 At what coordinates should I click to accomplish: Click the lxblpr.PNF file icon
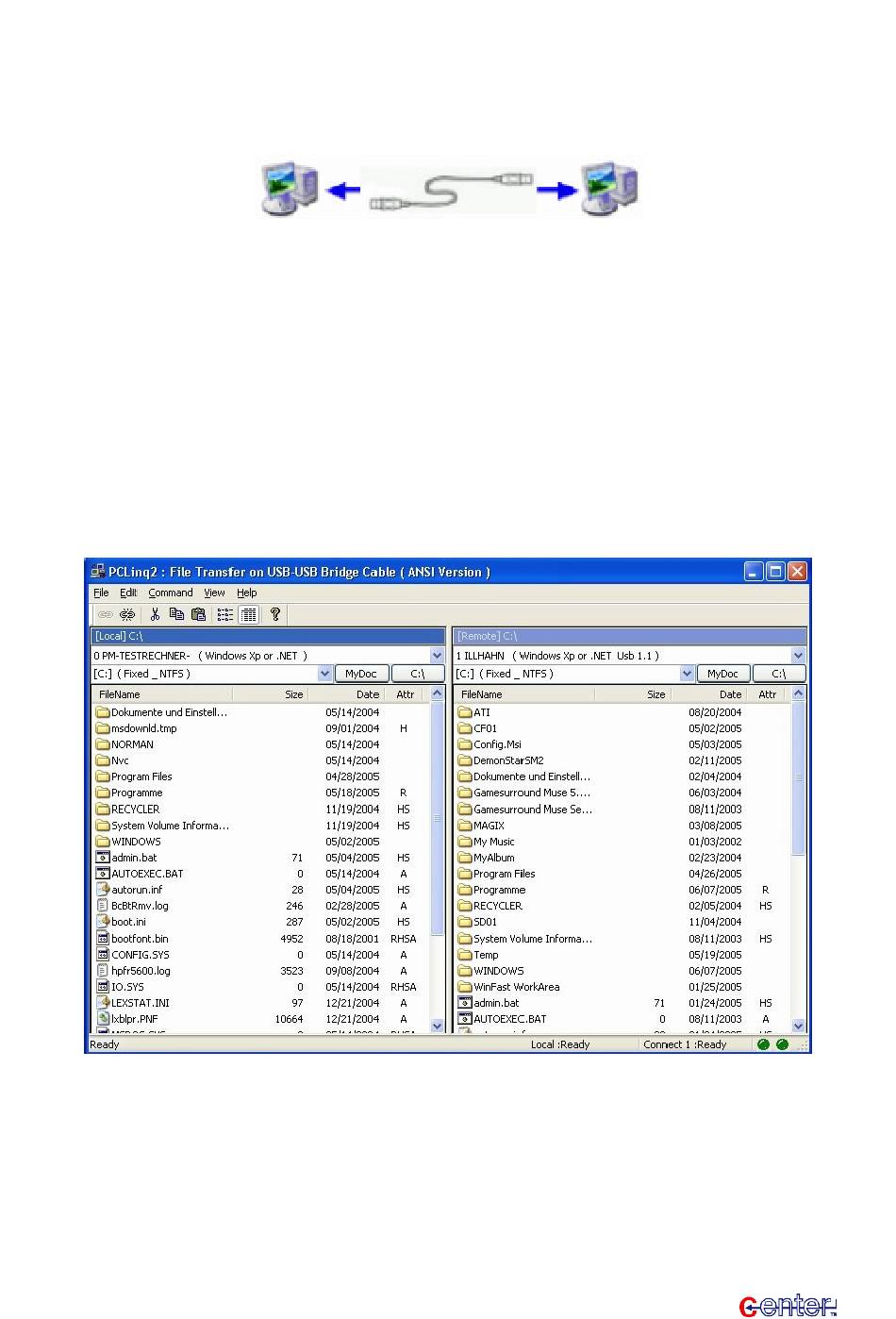point(103,1019)
